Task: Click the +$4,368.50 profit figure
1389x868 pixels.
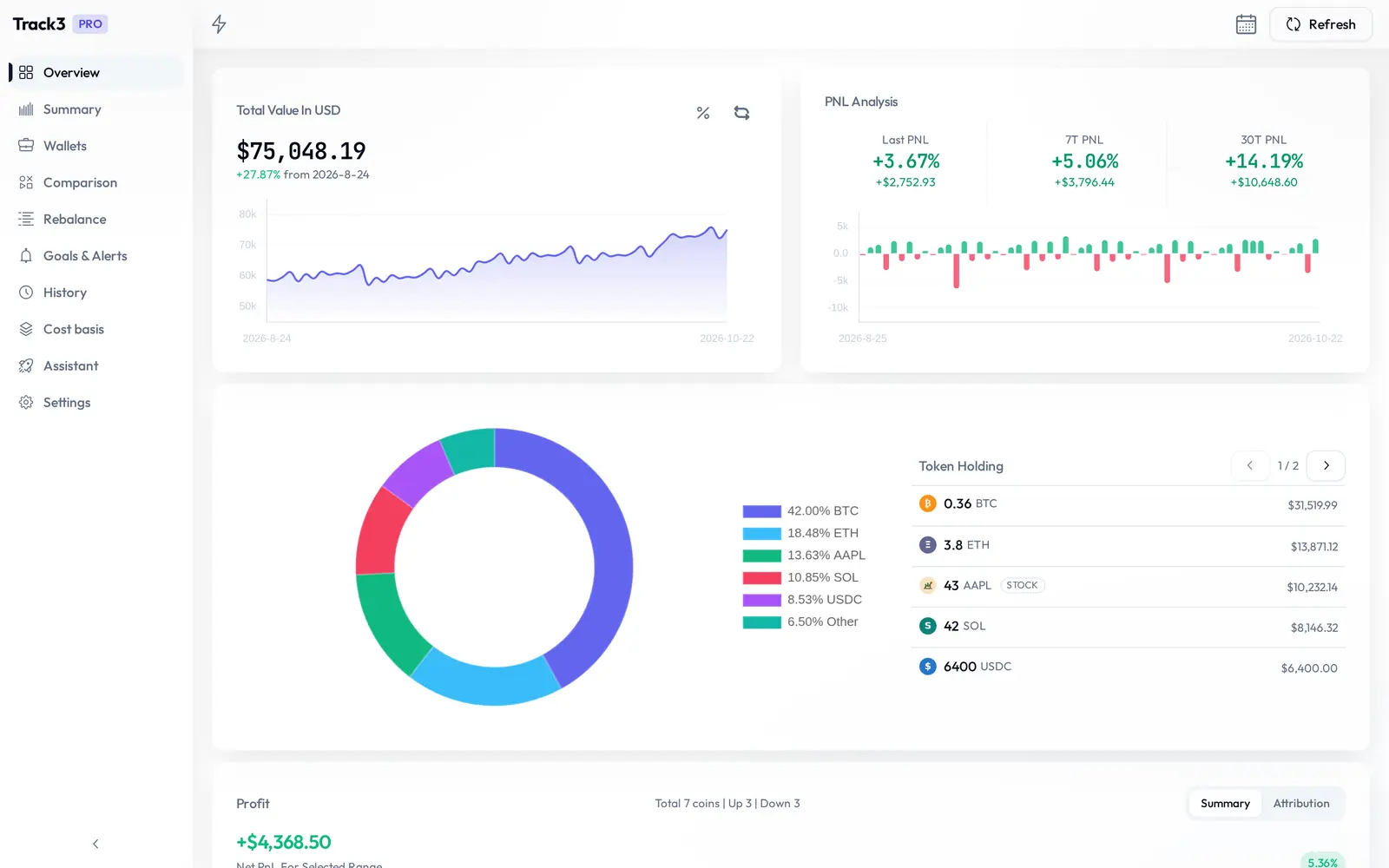Action: [284, 842]
